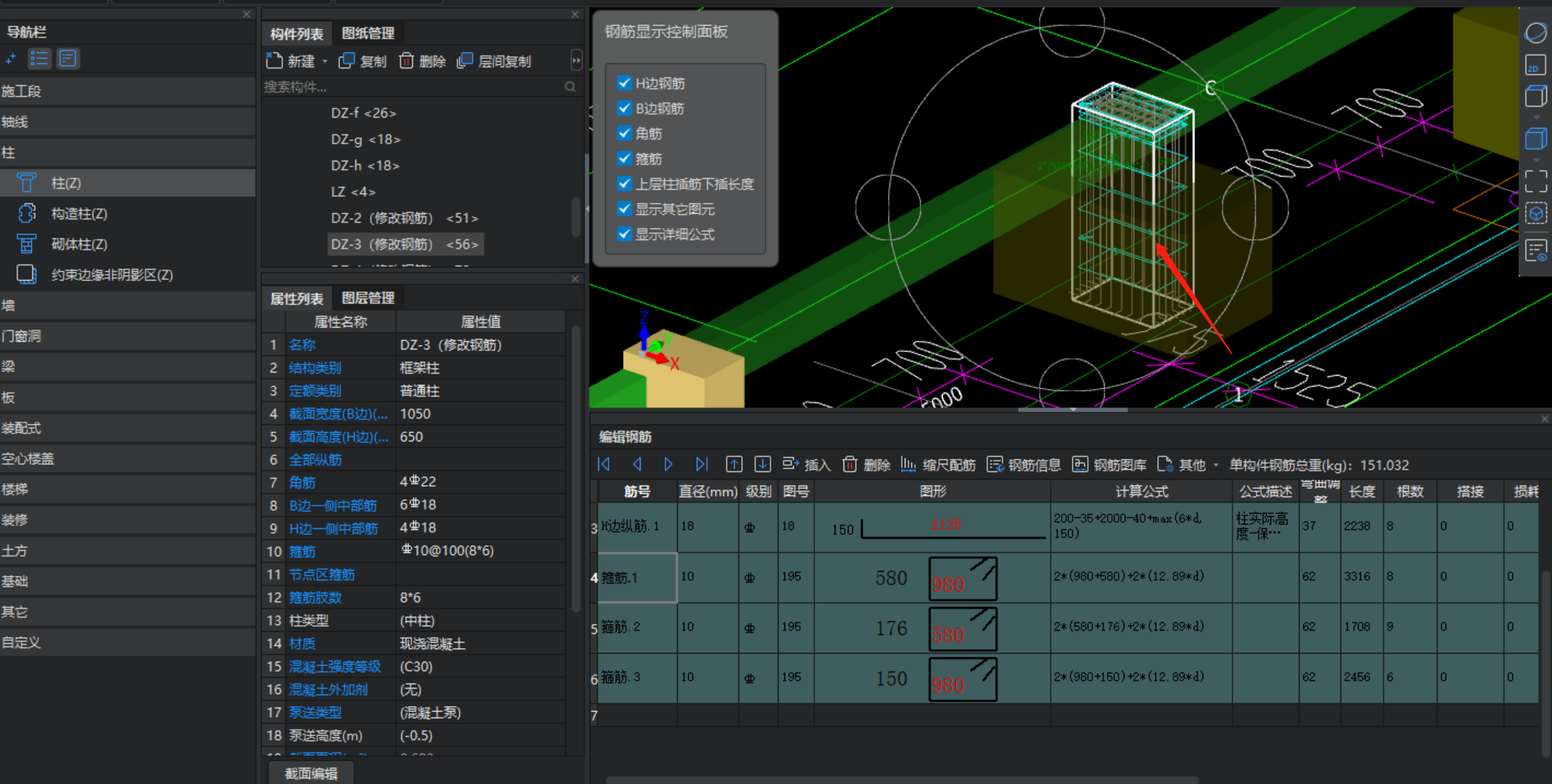
Task: Click 新建 icon in component list
Action: click(x=274, y=61)
